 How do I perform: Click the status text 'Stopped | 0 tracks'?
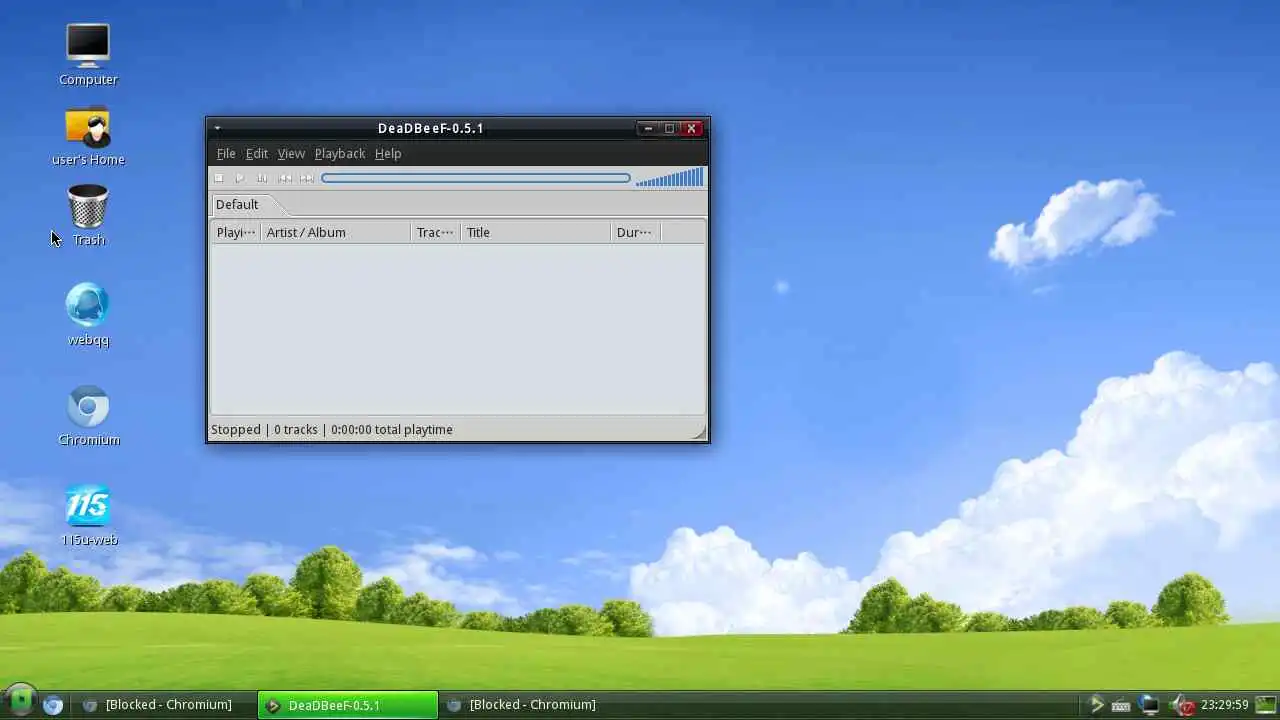coord(264,430)
